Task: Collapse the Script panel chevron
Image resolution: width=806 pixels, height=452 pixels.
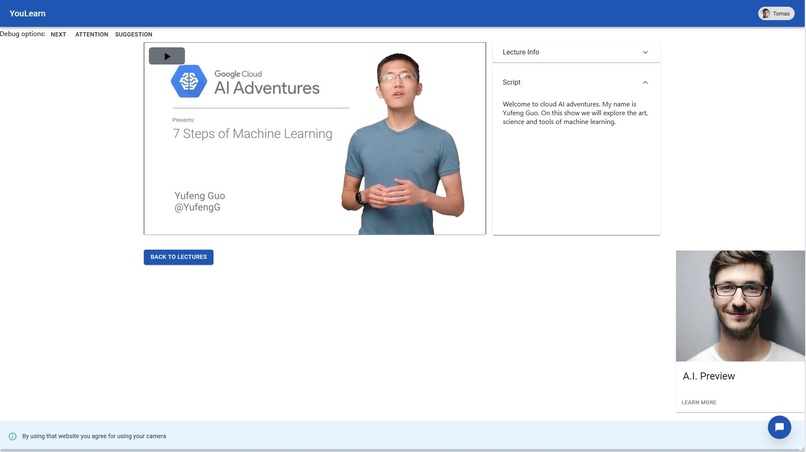Action: 645,82
